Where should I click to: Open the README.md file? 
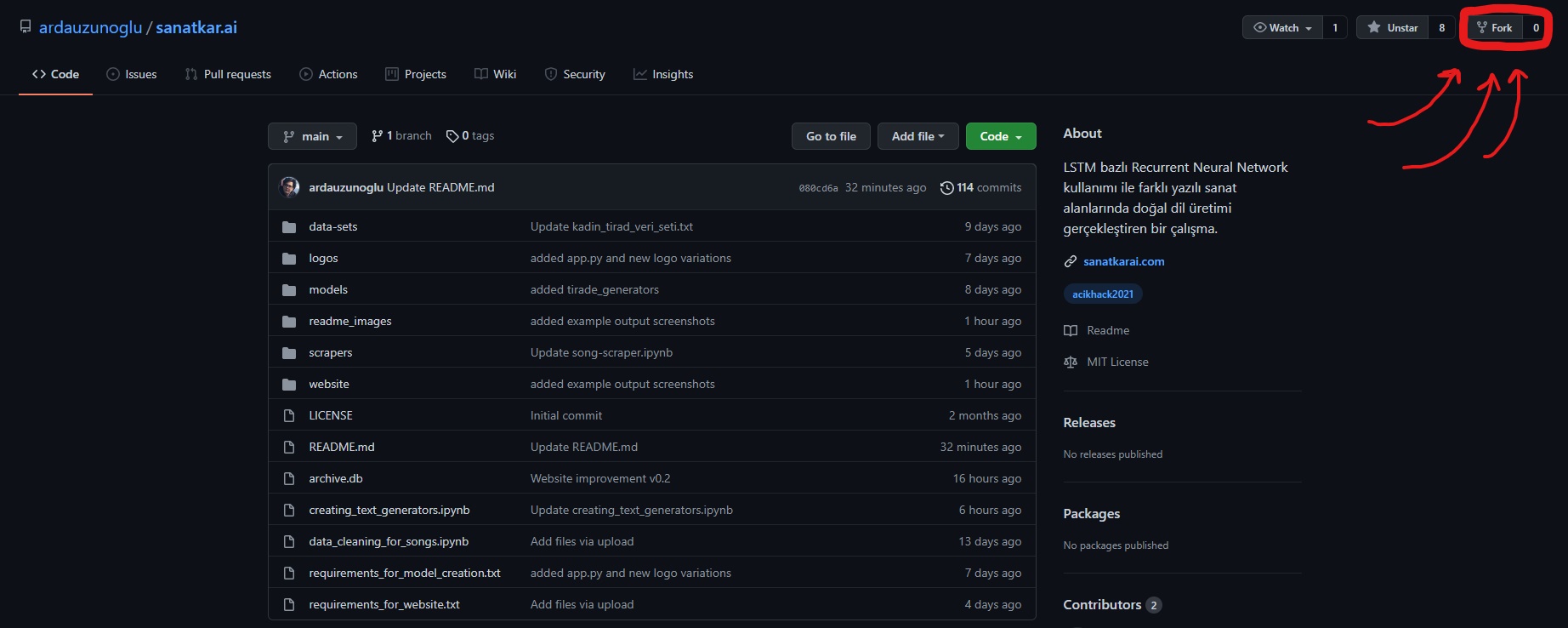(342, 447)
